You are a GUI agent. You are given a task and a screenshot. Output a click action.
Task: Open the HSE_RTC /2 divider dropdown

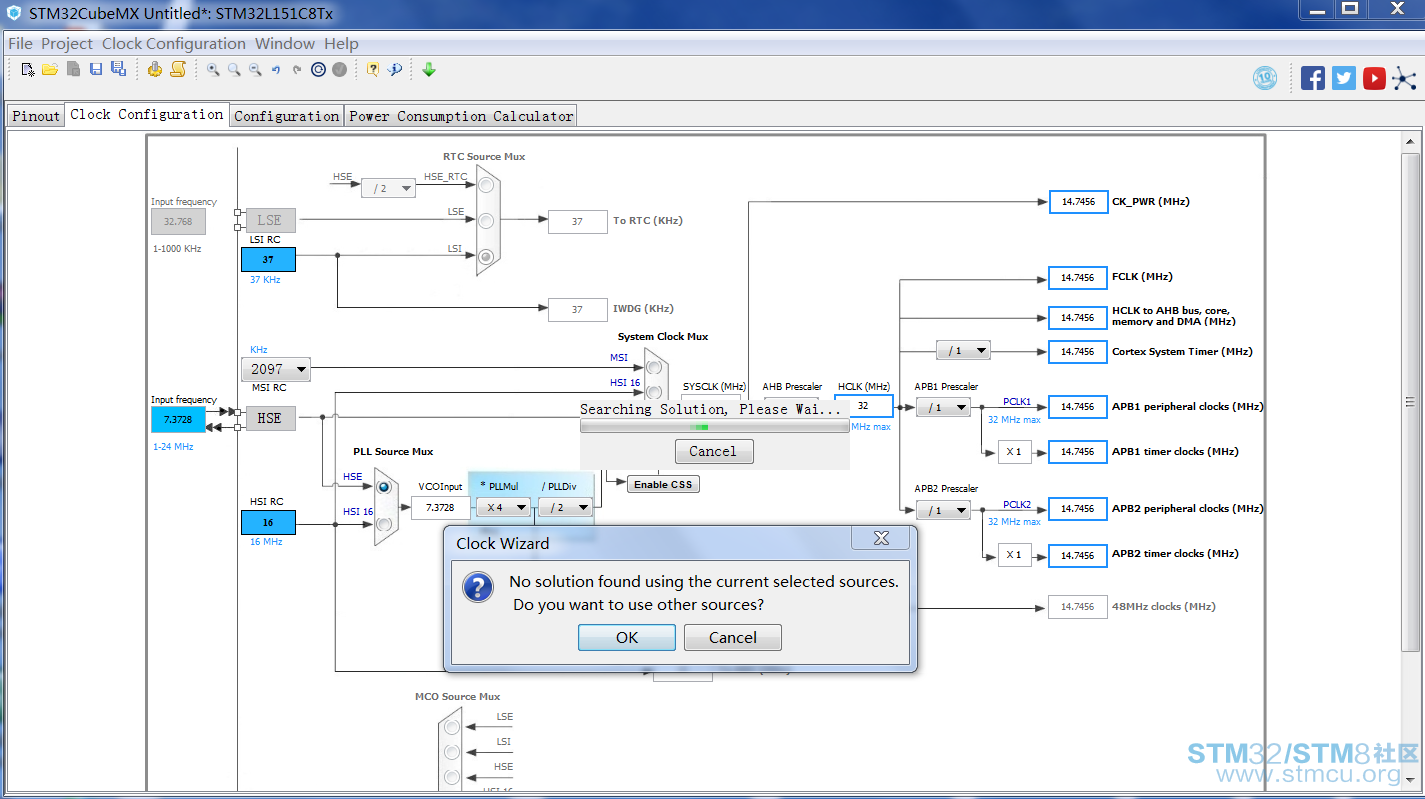pyautogui.click(x=388, y=188)
